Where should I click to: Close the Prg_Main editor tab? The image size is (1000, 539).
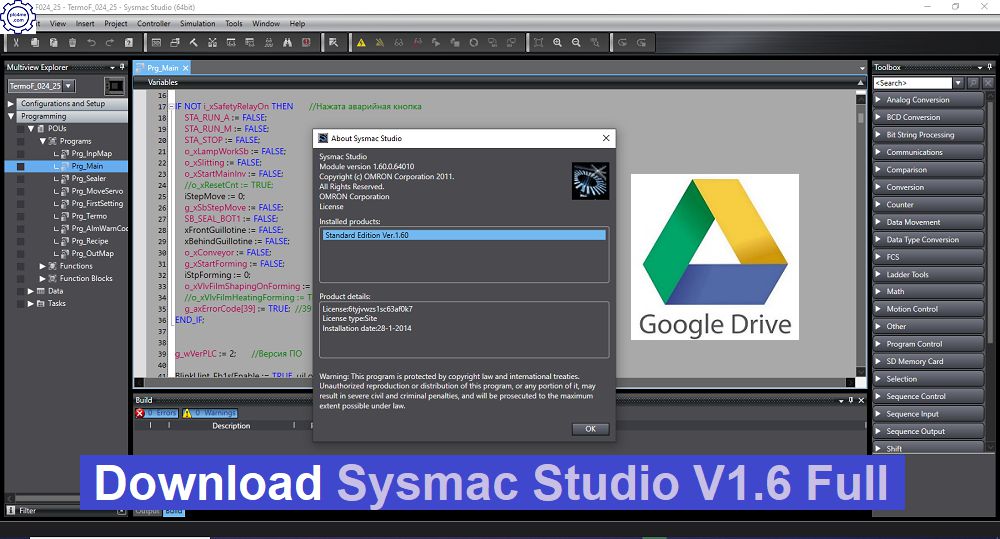tap(185, 68)
